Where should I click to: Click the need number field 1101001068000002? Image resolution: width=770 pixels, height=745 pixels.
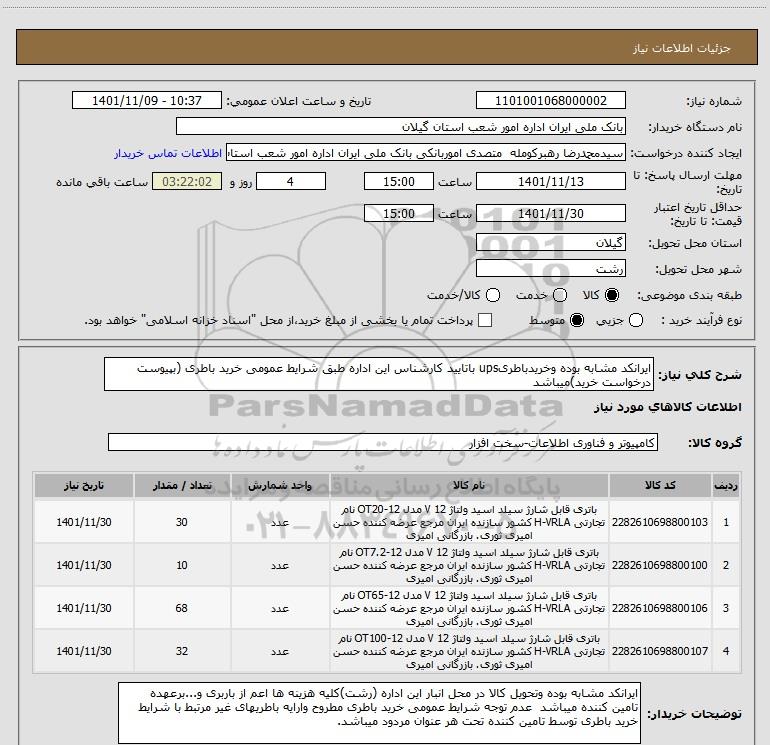tap(550, 100)
